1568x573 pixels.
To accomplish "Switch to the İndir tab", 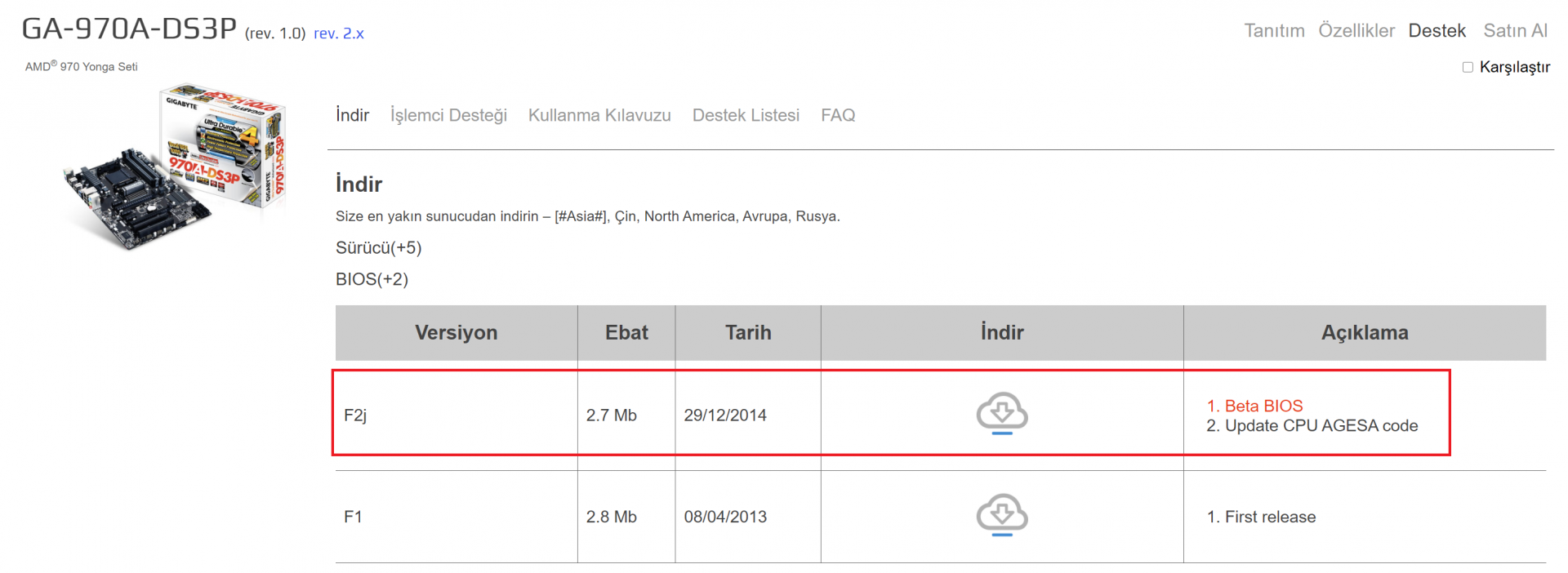I will [352, 115].
